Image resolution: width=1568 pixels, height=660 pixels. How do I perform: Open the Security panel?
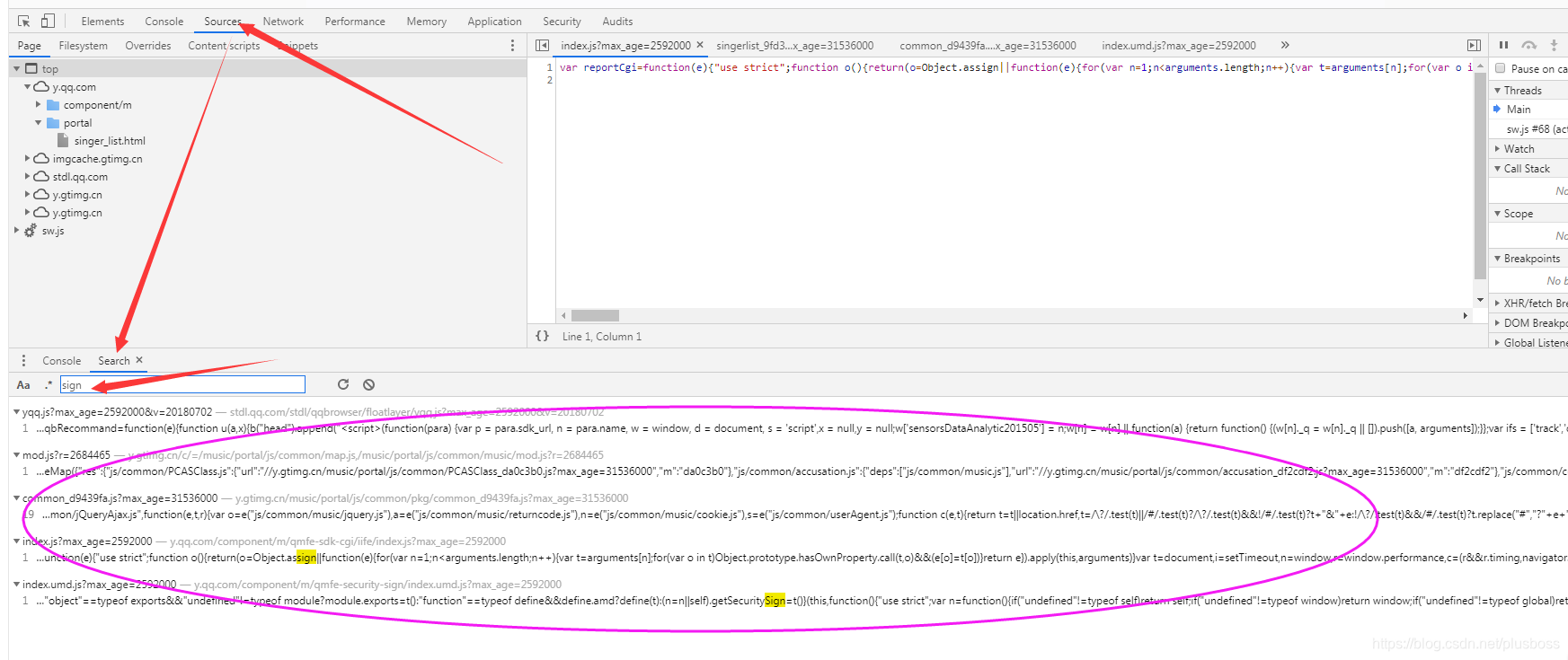coord(562,22)
